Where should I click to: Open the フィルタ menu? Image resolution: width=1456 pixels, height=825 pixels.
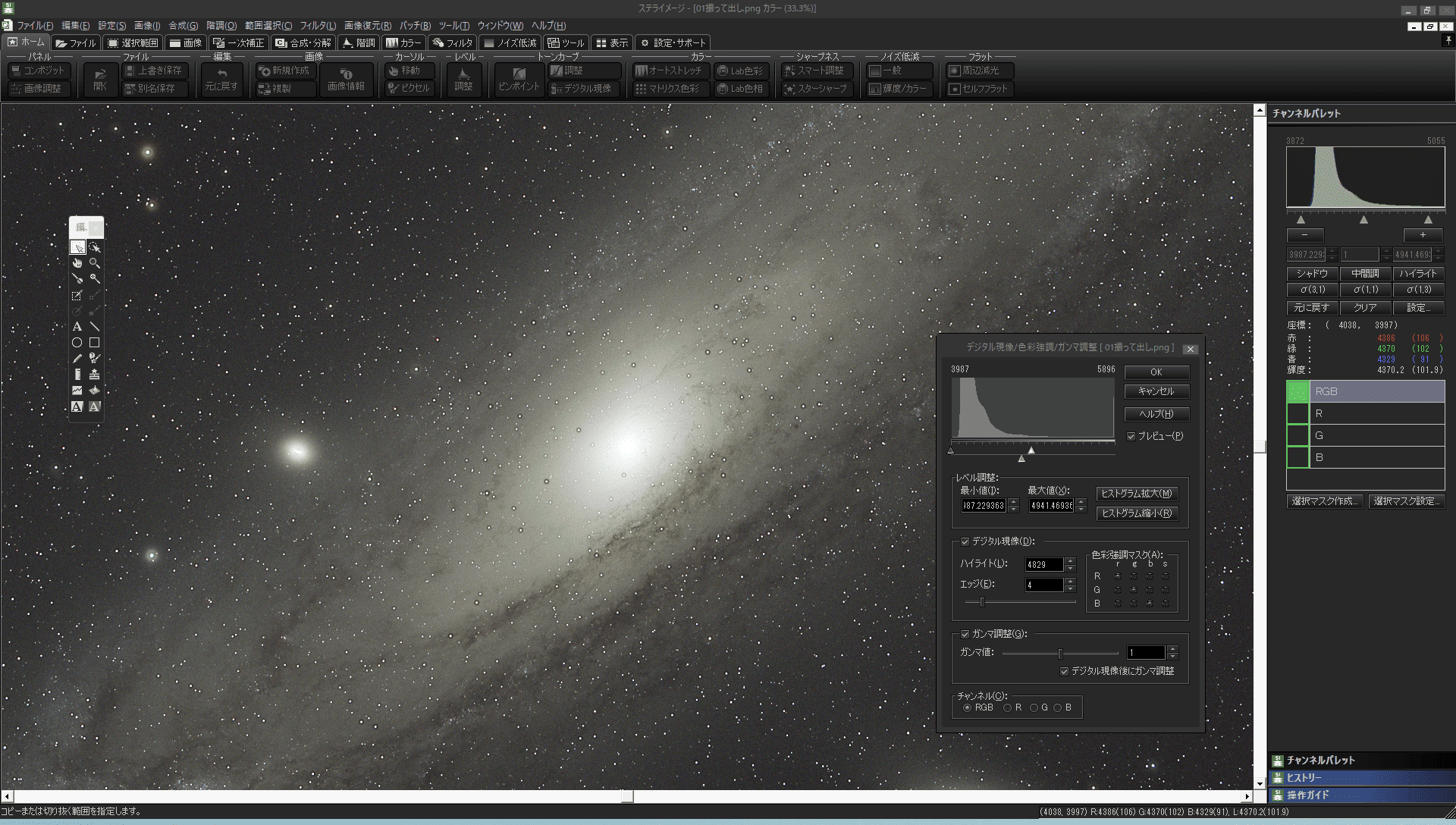317,25
